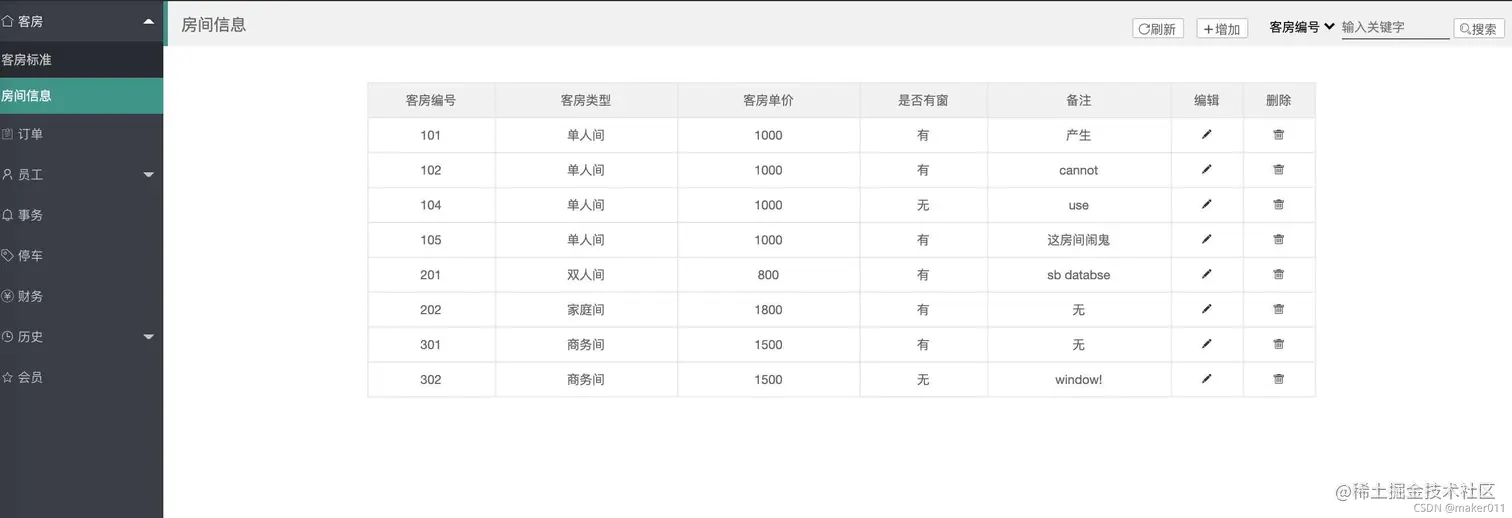Click the price cell 800

coord(768,275)
